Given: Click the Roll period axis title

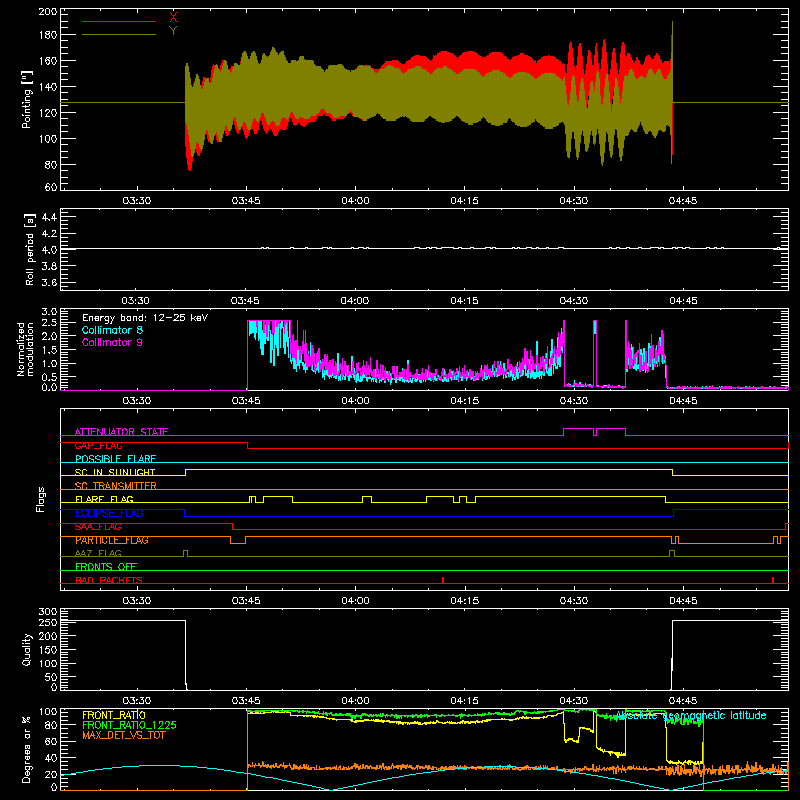Looking at the screenshot, I should [x=30, y=249].
